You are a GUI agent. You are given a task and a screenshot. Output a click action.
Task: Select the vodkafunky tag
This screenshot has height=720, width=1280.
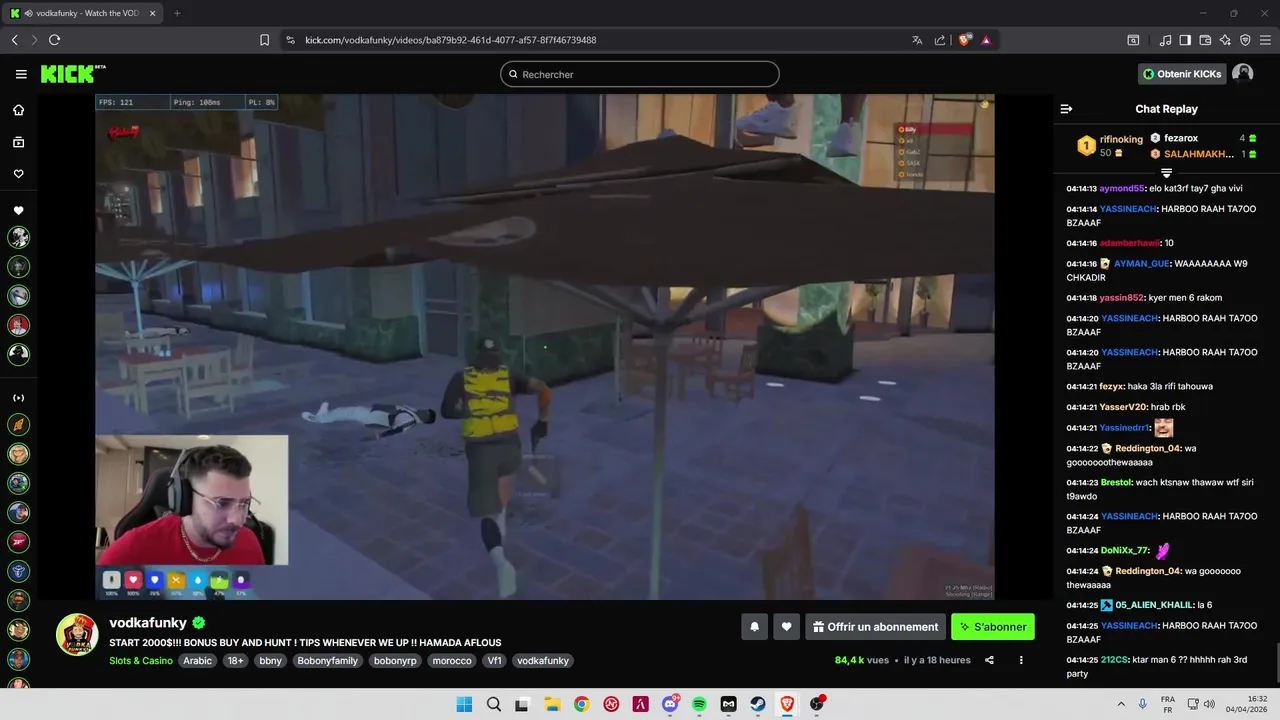click(543, 661)
